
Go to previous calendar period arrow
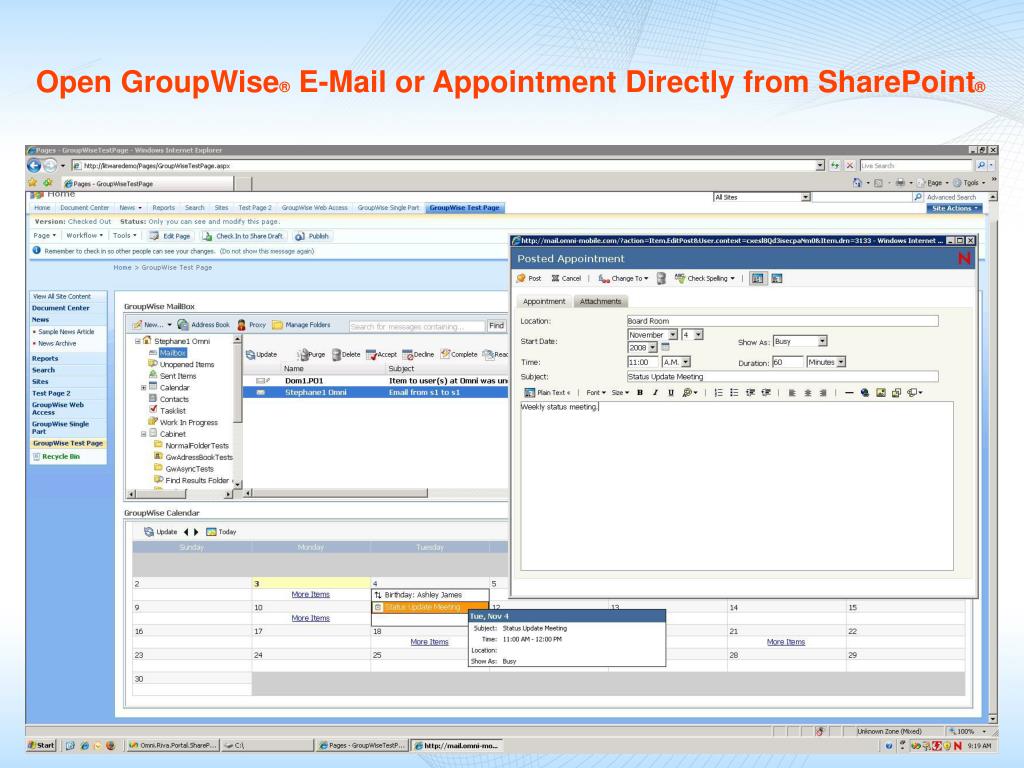186,532
